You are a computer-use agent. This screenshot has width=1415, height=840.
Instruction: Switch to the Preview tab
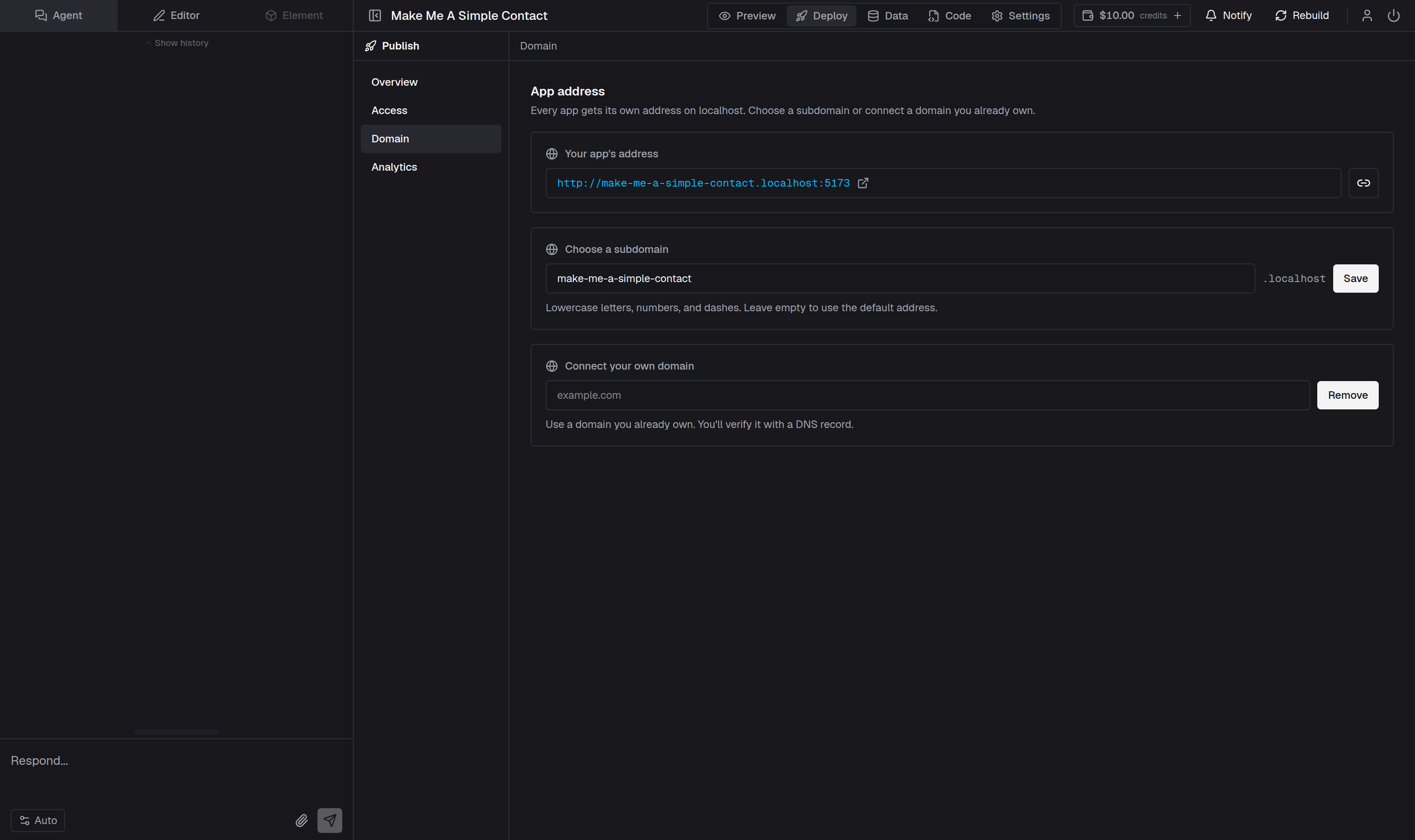pyautogui.click(x=747, y=15)
